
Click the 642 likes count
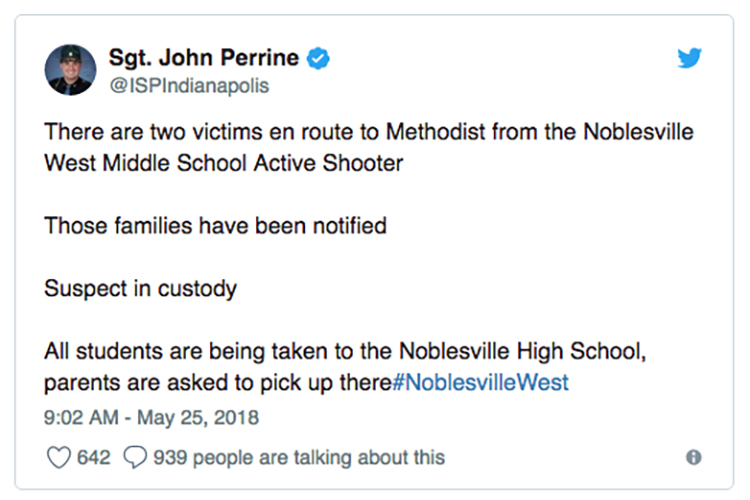pos(93,457)
